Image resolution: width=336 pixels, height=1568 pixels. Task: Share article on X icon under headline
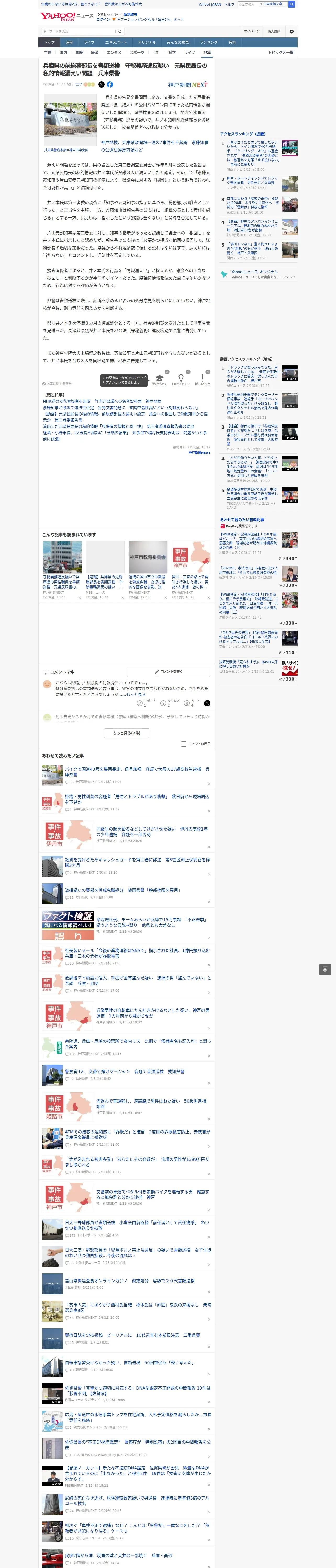(x=101, y=85)
